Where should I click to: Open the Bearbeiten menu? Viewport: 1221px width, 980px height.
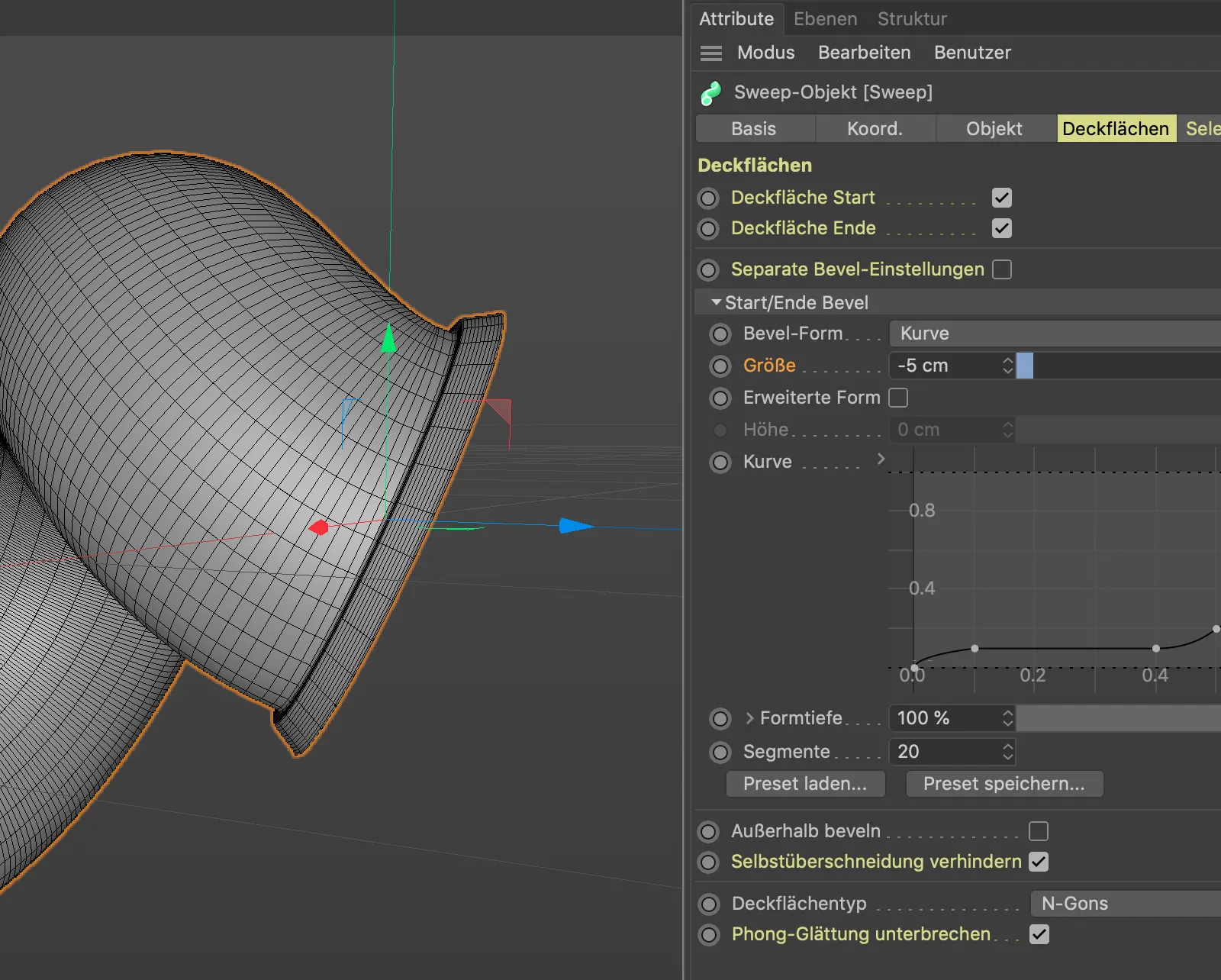(864, 53)
